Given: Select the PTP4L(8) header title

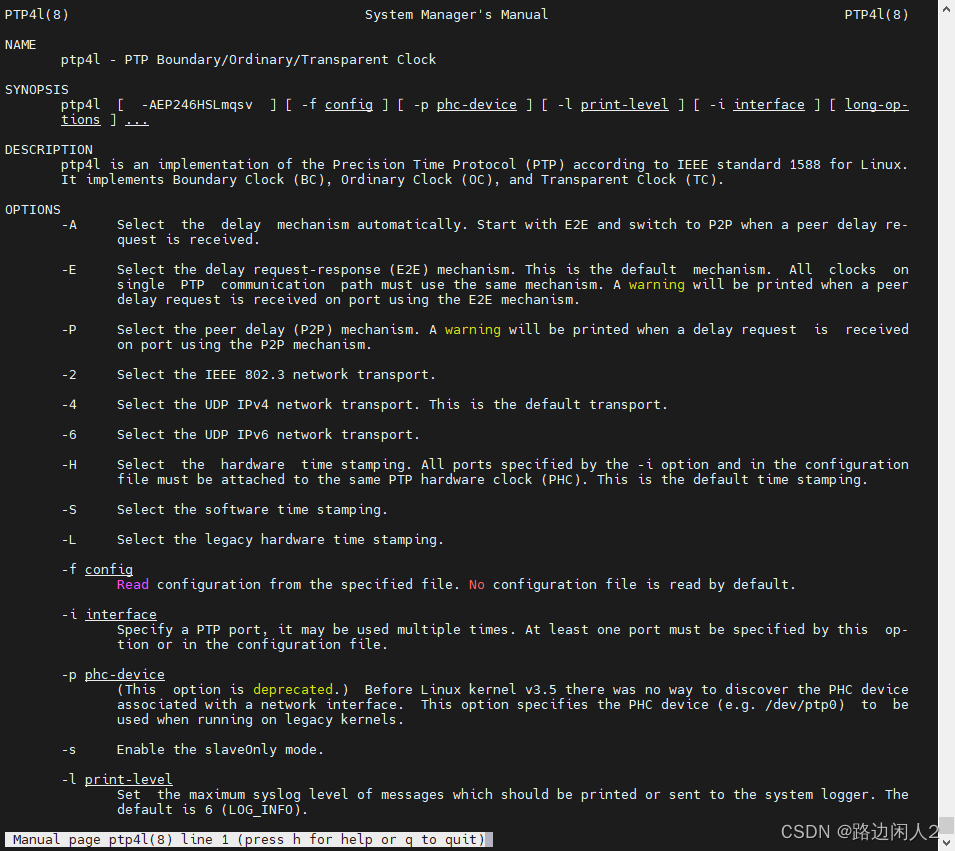Looking at the screenshot, I should tap(37, 14).
